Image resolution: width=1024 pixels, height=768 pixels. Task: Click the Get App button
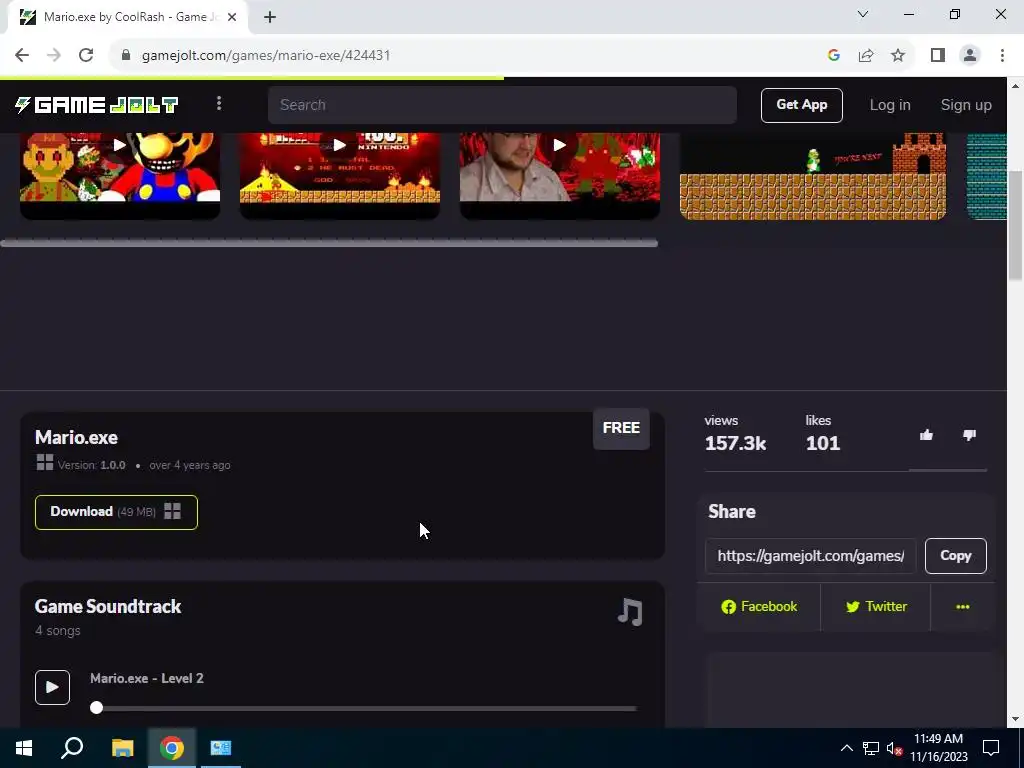(x=801, y=104)
